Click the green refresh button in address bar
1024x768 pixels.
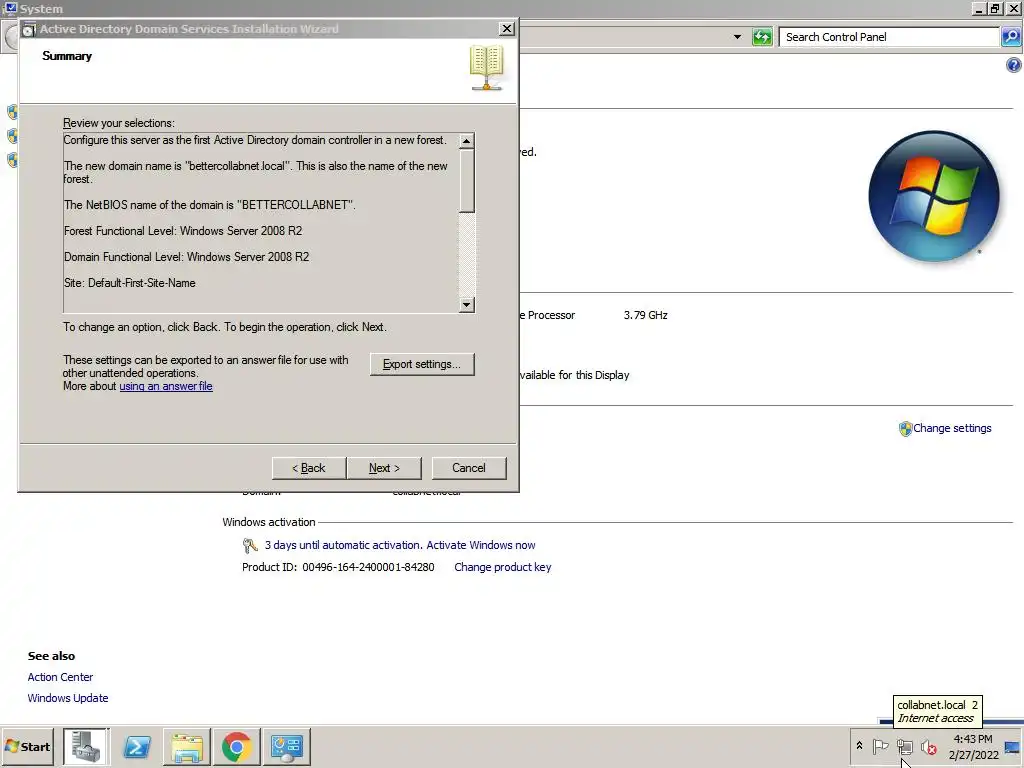pos(762,37)
